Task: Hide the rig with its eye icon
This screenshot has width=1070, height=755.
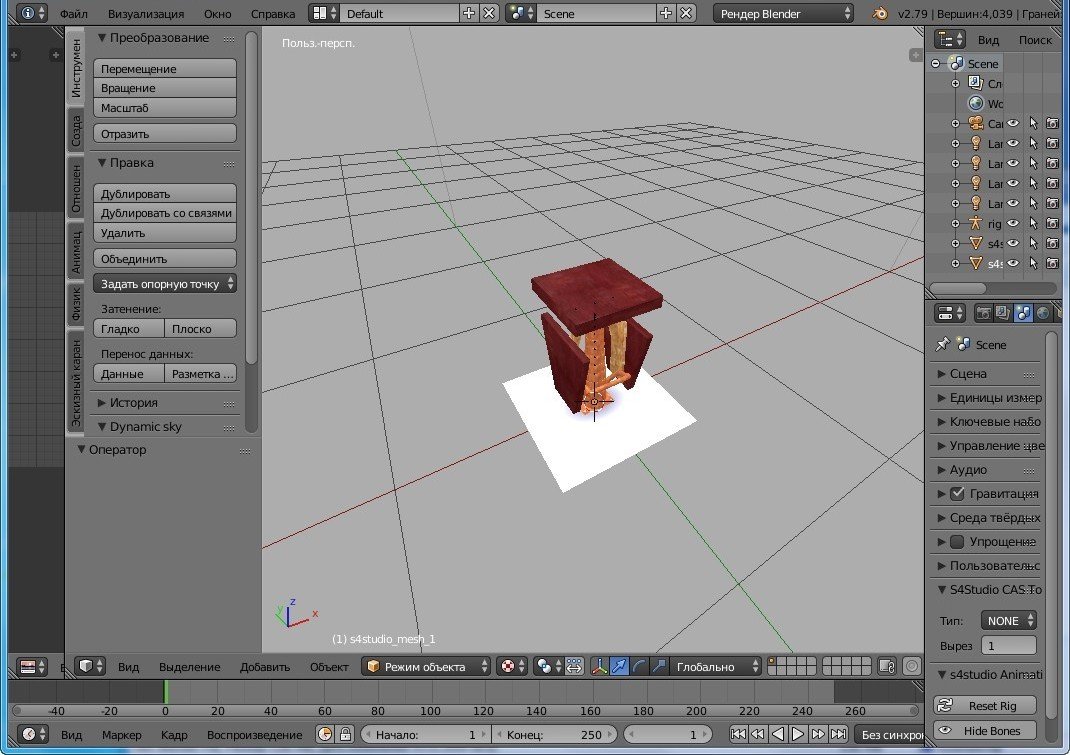Action: click(x=1013, y=223)
